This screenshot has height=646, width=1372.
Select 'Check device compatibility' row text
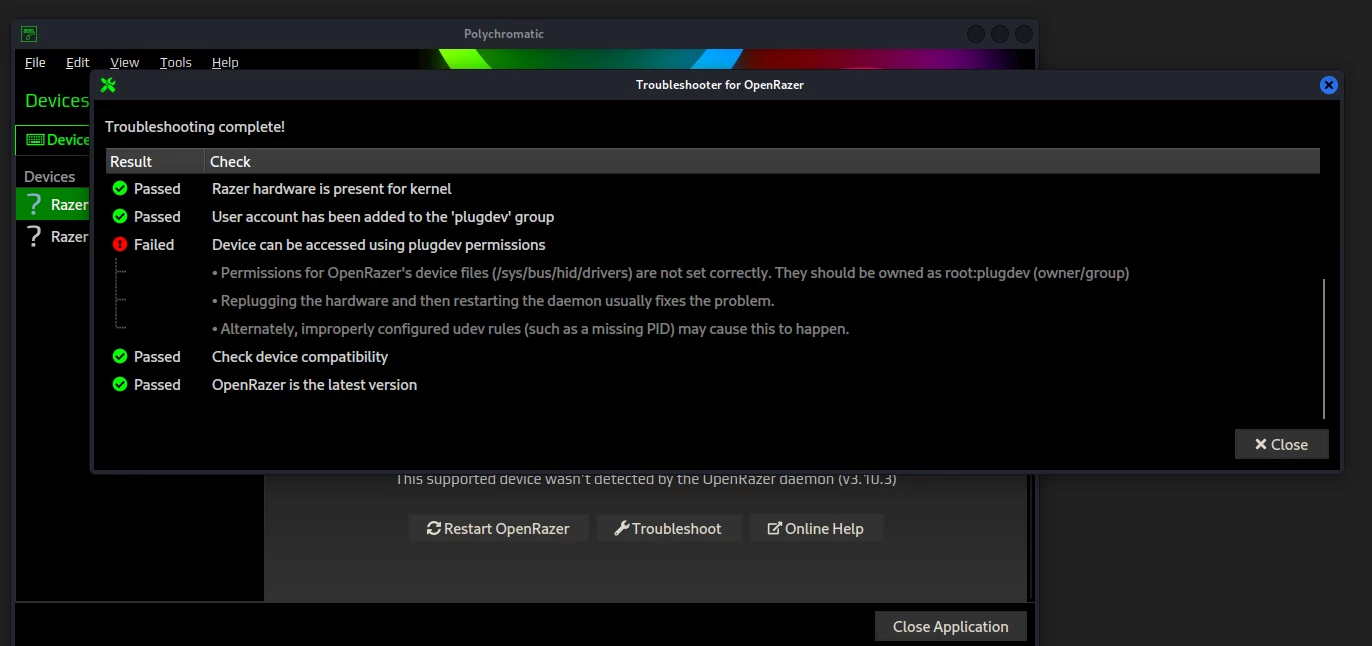click(300, 356)
